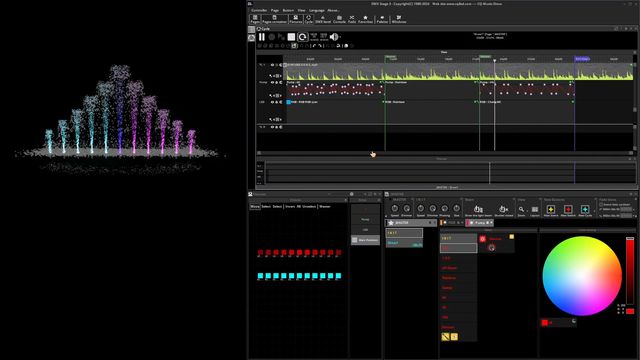Viewport: 640px width, 360px height.
Task: Select the first cyan LED fixture square
Action: 260,276
